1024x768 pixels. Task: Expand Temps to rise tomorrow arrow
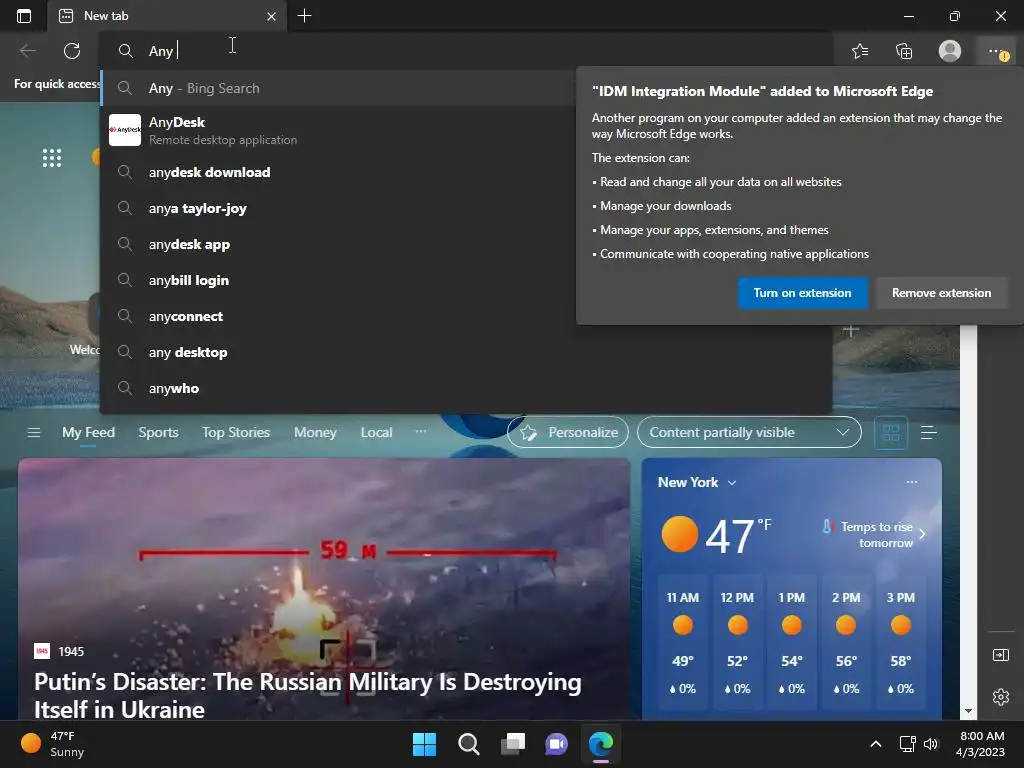click(x=922, y=534)
